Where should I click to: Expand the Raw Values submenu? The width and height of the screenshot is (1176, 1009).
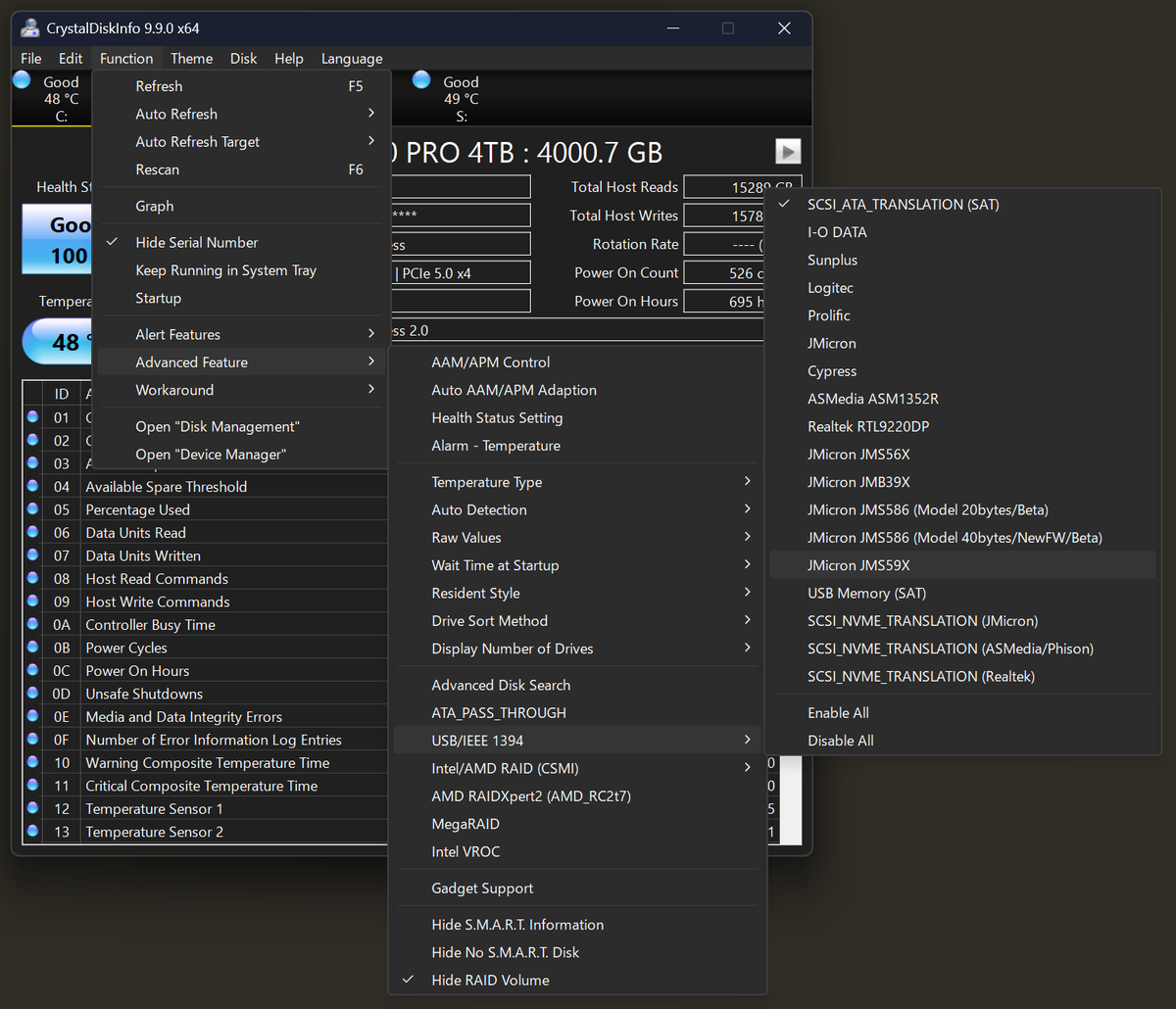tap(577, 537)
